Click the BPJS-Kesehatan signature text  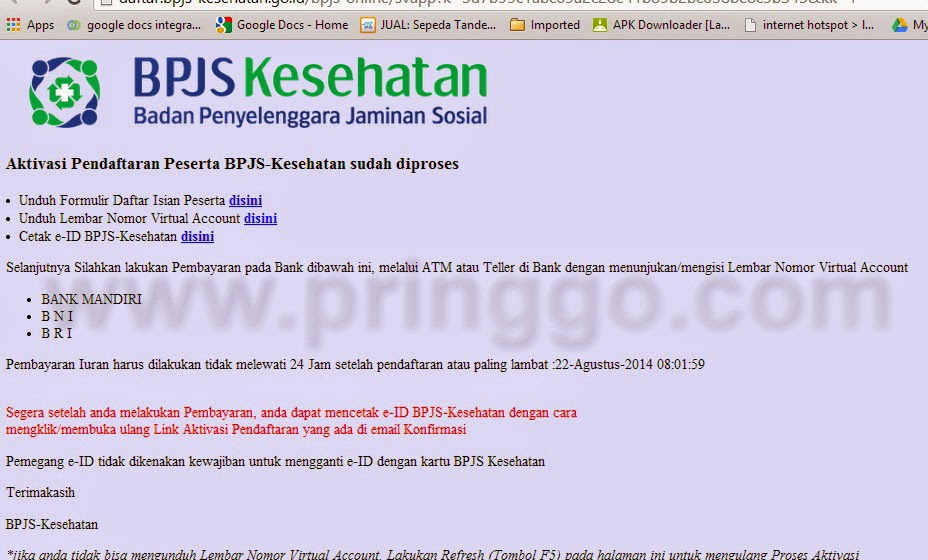click(x=52, y=524)
